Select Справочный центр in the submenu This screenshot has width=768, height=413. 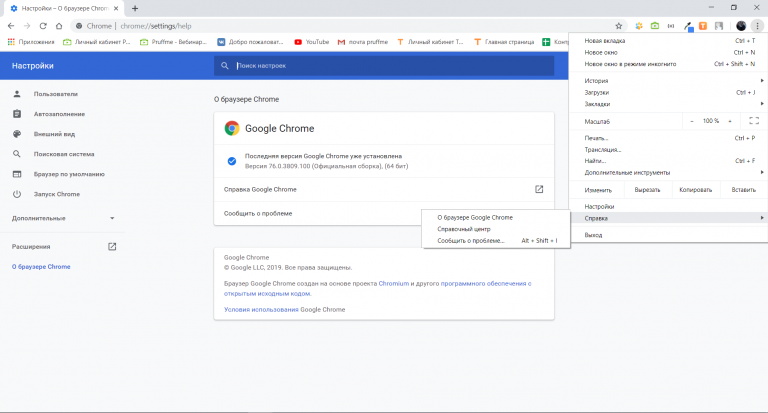pyautogui.click(x=464, y=228)
